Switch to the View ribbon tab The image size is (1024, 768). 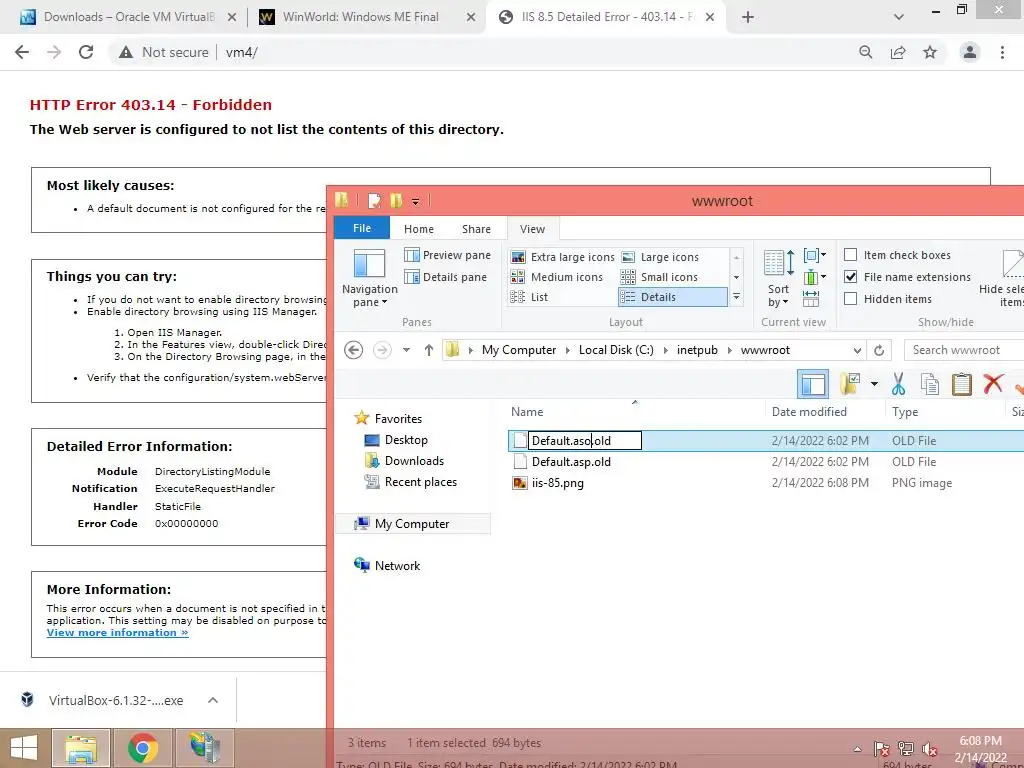(x=532, y=229)
